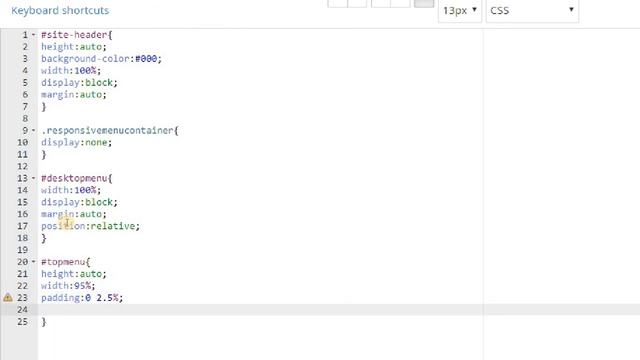Viewport: 640px width, 360px height.
Task: Open the CSS language mode dropdown
Action: point(532,11)
